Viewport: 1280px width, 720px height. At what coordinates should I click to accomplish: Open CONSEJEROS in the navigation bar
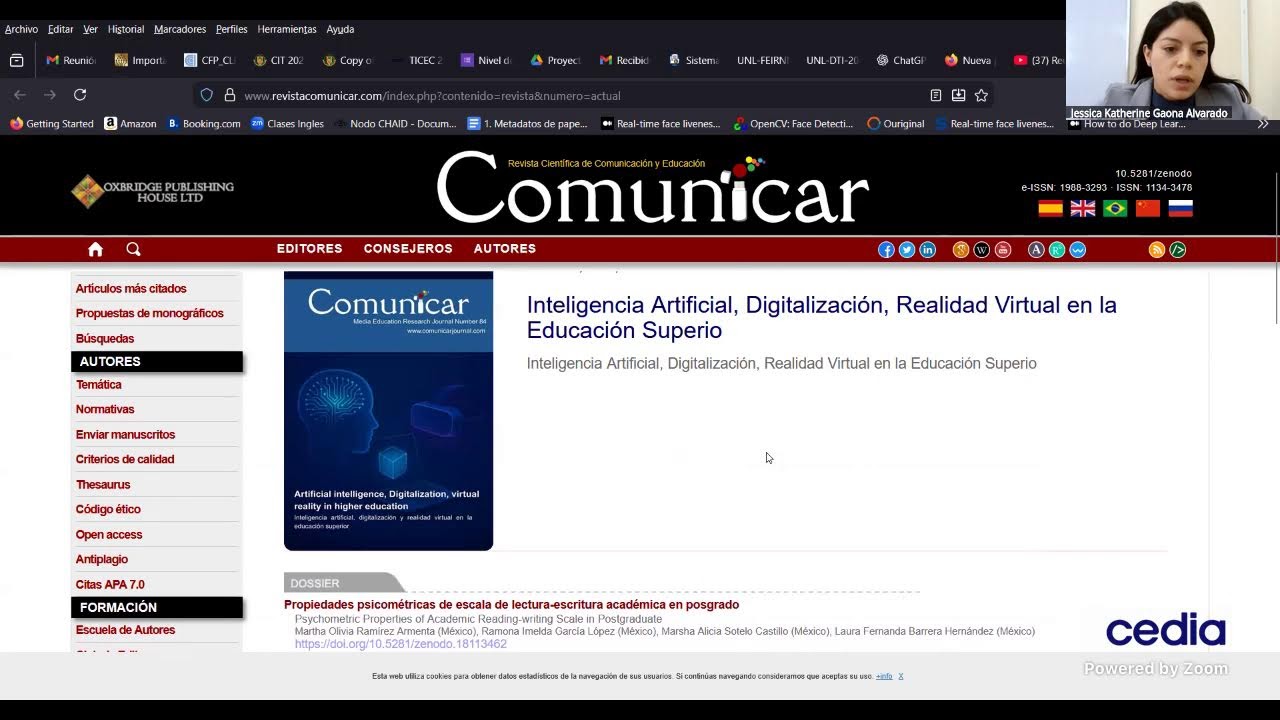coord(408,249)
